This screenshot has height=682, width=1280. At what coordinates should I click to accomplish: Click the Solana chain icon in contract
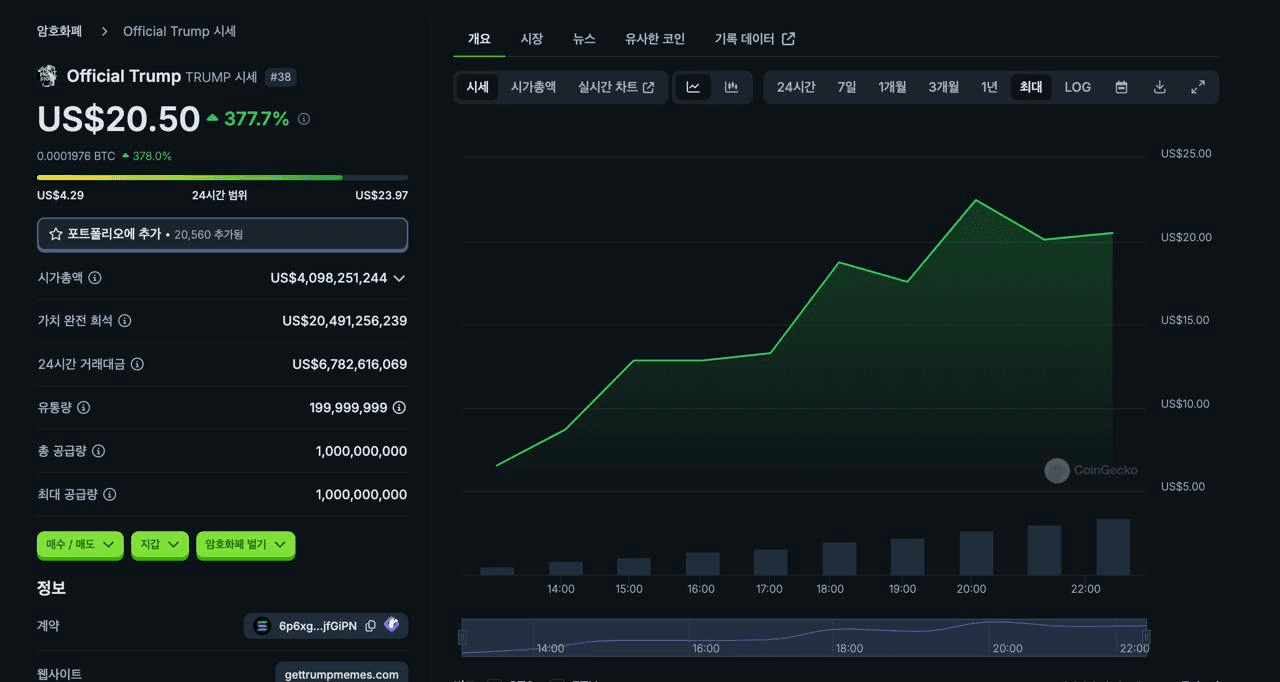pyautogui.click(x=262, y=626)
